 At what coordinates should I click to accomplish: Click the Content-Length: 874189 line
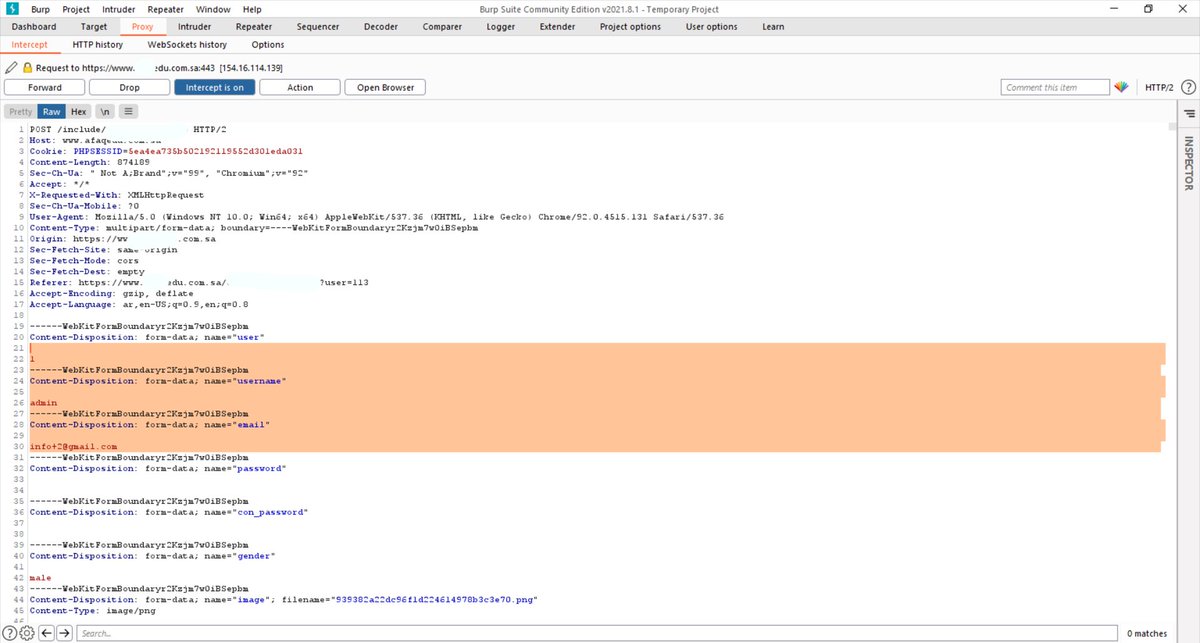[90, 162]
